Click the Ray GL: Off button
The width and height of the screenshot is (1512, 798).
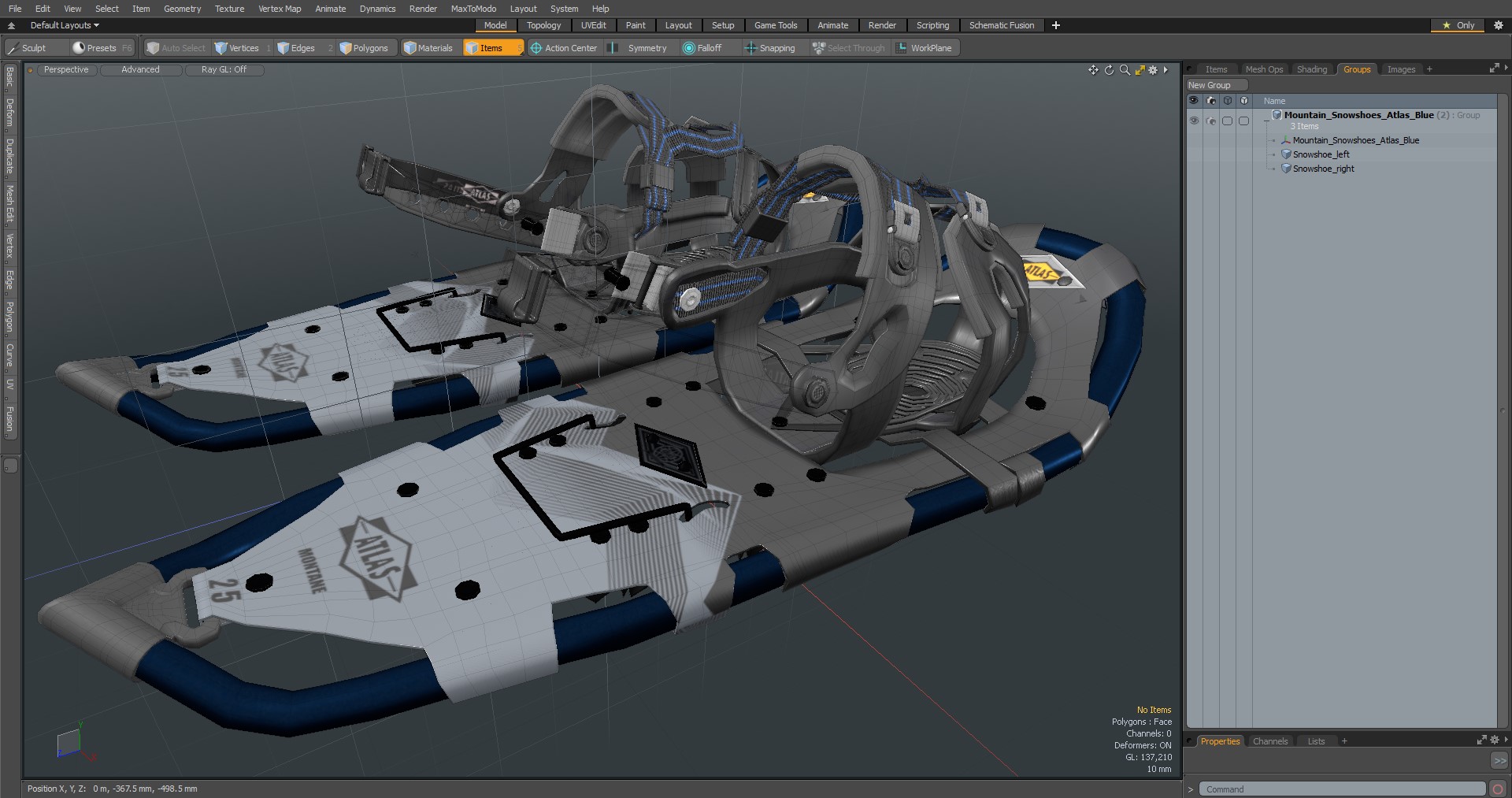tap(224, 70)
